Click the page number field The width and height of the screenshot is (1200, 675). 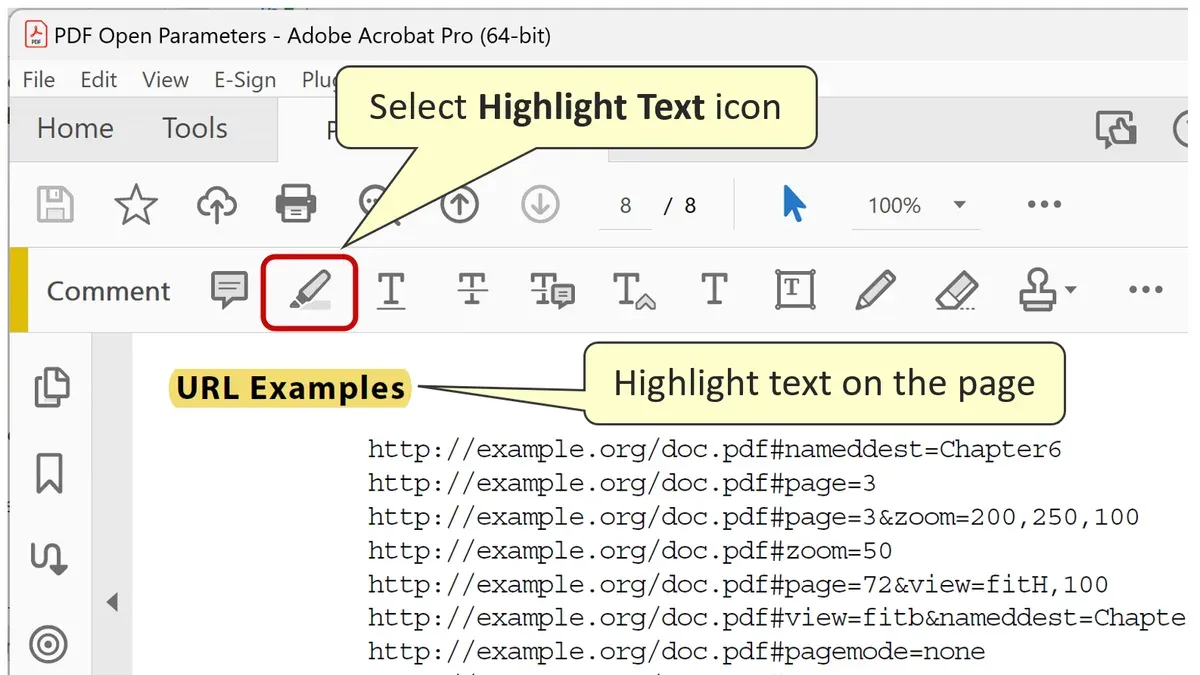[x=626, y=206]
